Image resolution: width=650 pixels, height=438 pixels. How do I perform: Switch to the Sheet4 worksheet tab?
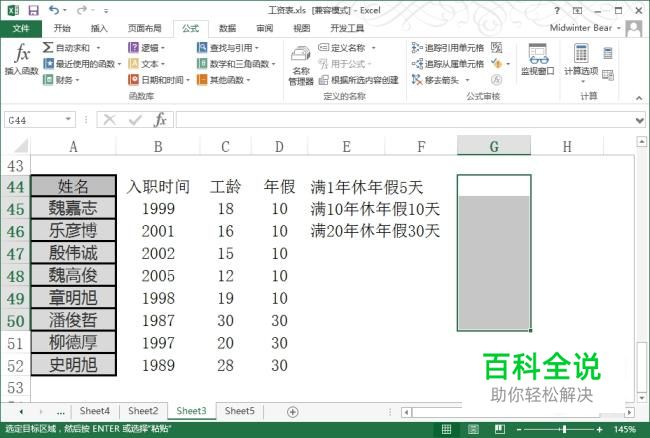click(x=95, y=411)
